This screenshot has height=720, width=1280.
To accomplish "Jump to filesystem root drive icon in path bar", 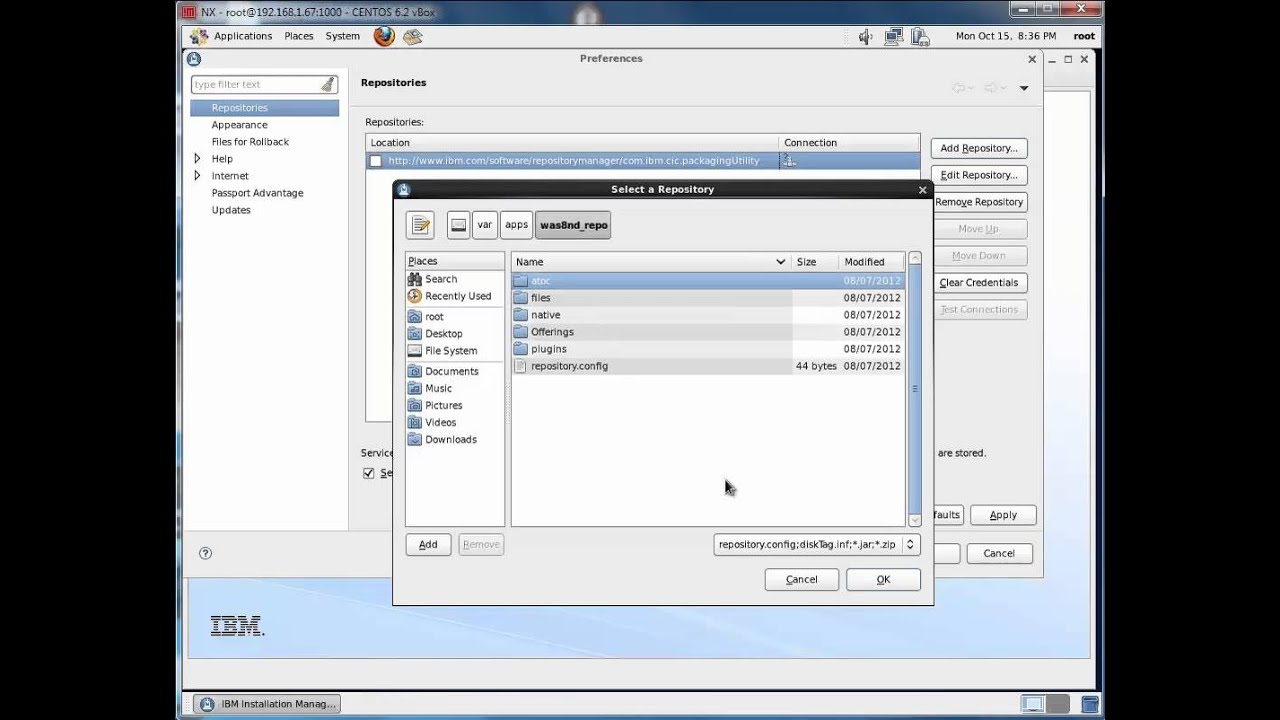I will (x=458, y=225).
